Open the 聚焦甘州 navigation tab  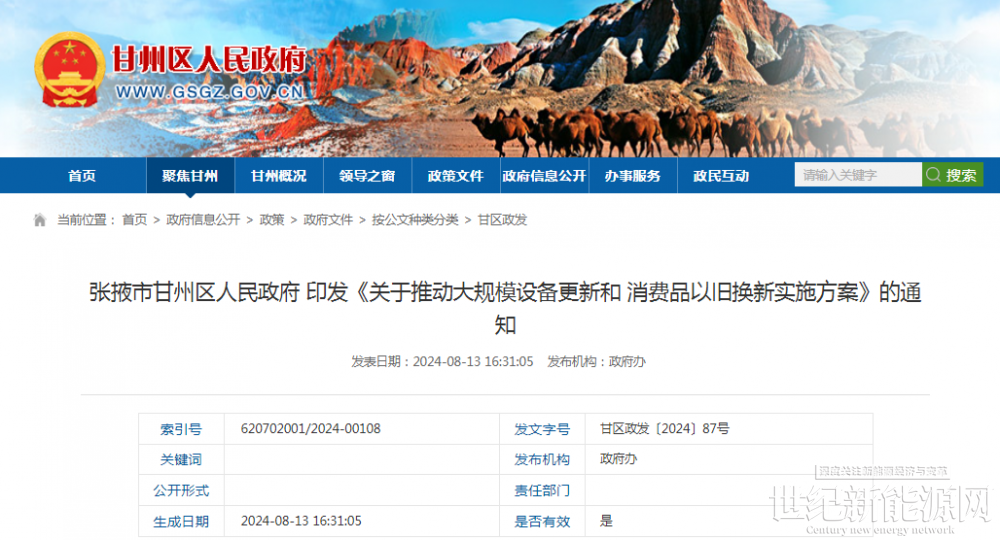pyautogui.click(x=190, y=176)
